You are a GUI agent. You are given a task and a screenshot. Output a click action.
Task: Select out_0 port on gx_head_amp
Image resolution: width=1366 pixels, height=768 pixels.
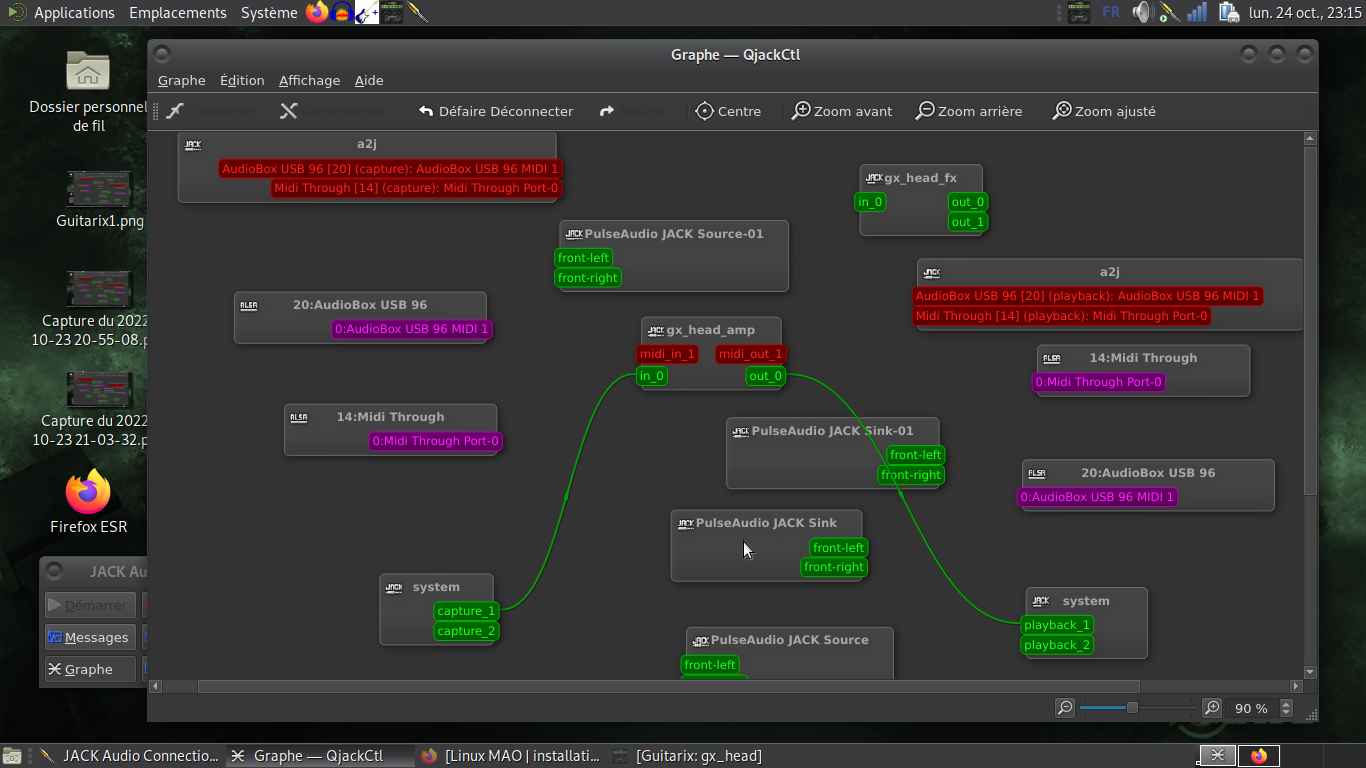tap(766, 376)
